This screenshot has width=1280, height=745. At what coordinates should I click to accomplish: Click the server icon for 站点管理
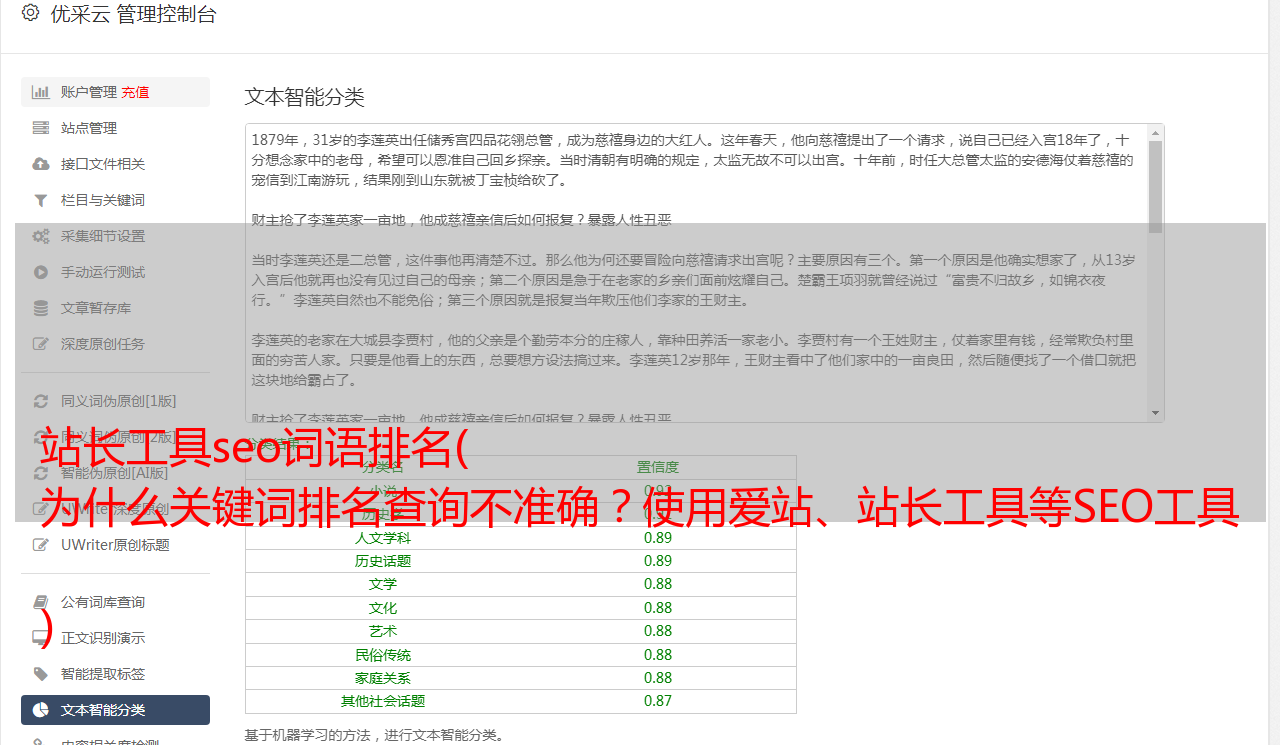click(x=41, y=128)
